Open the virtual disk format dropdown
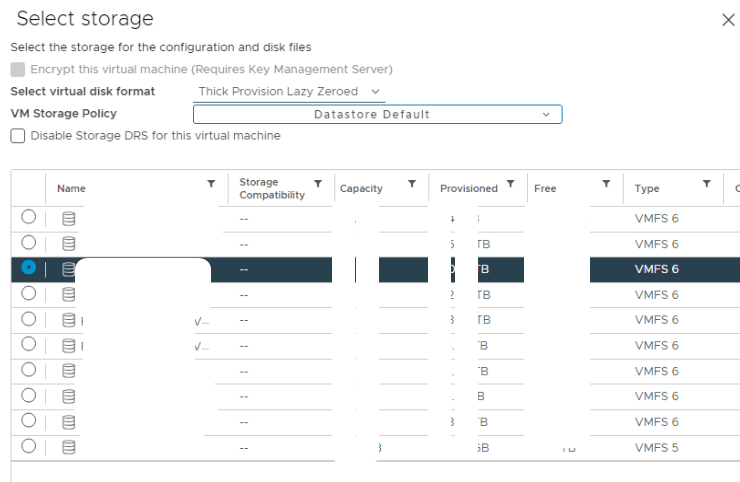This screenshot has height=482, width=740. (x=290, y=91)
